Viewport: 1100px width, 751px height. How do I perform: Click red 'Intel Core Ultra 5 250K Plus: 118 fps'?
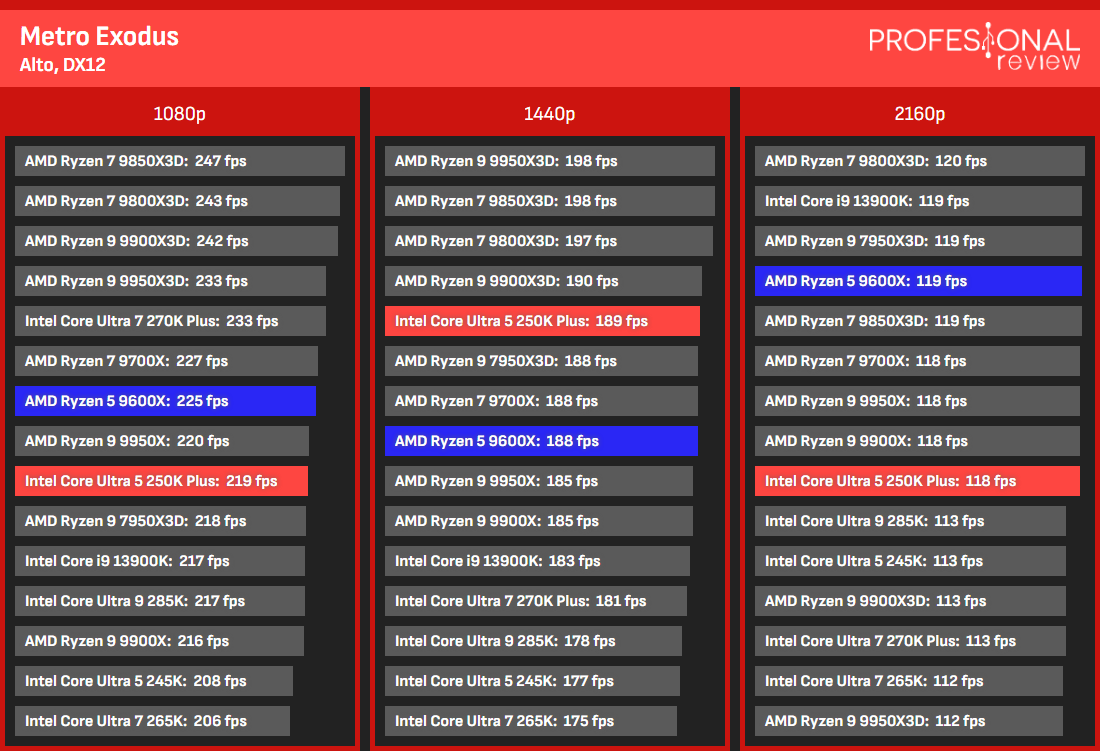918,480
